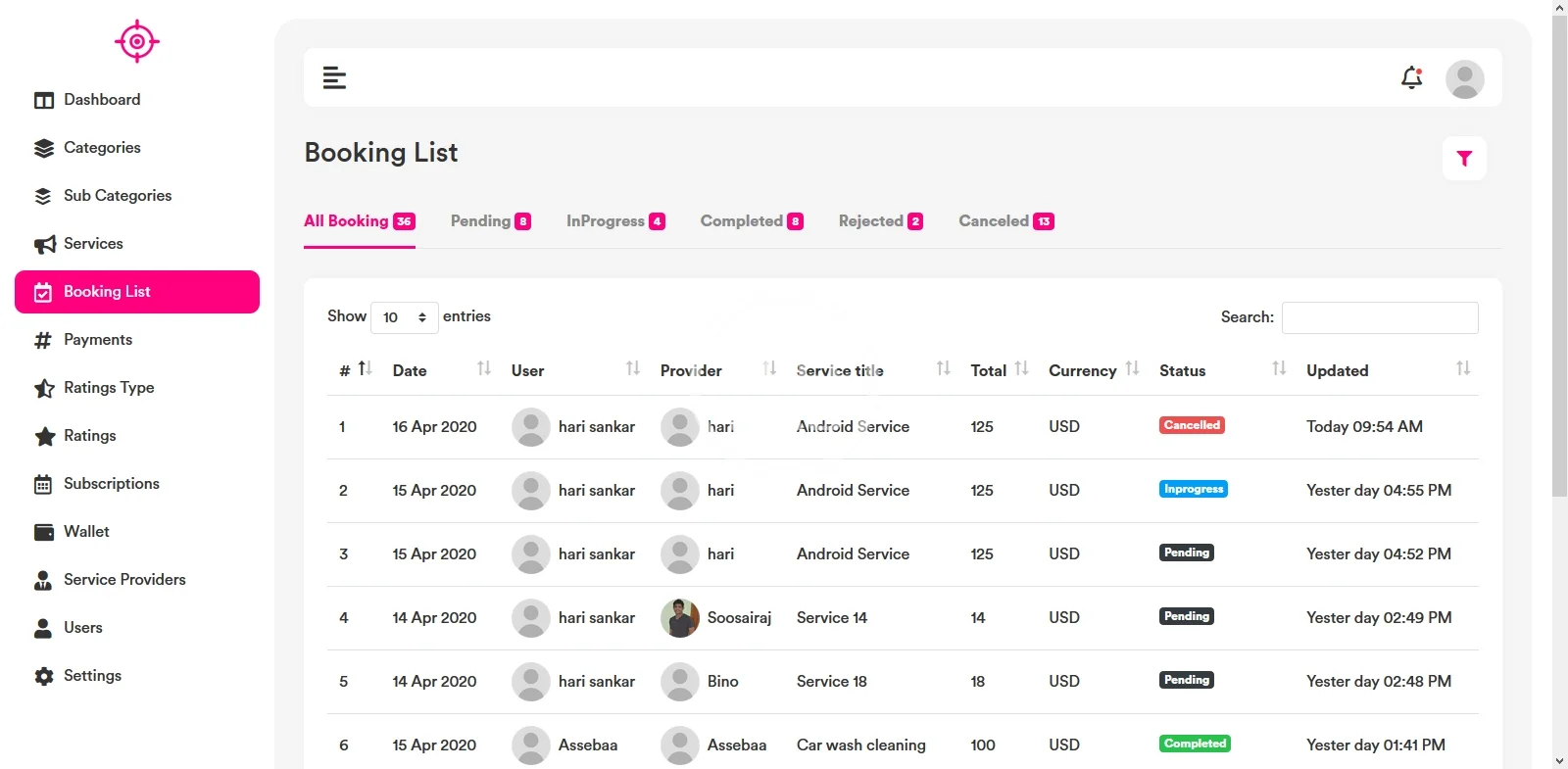Open Service Providers page link
This screenshot has height=769, width=1568.
coord(109,580)
